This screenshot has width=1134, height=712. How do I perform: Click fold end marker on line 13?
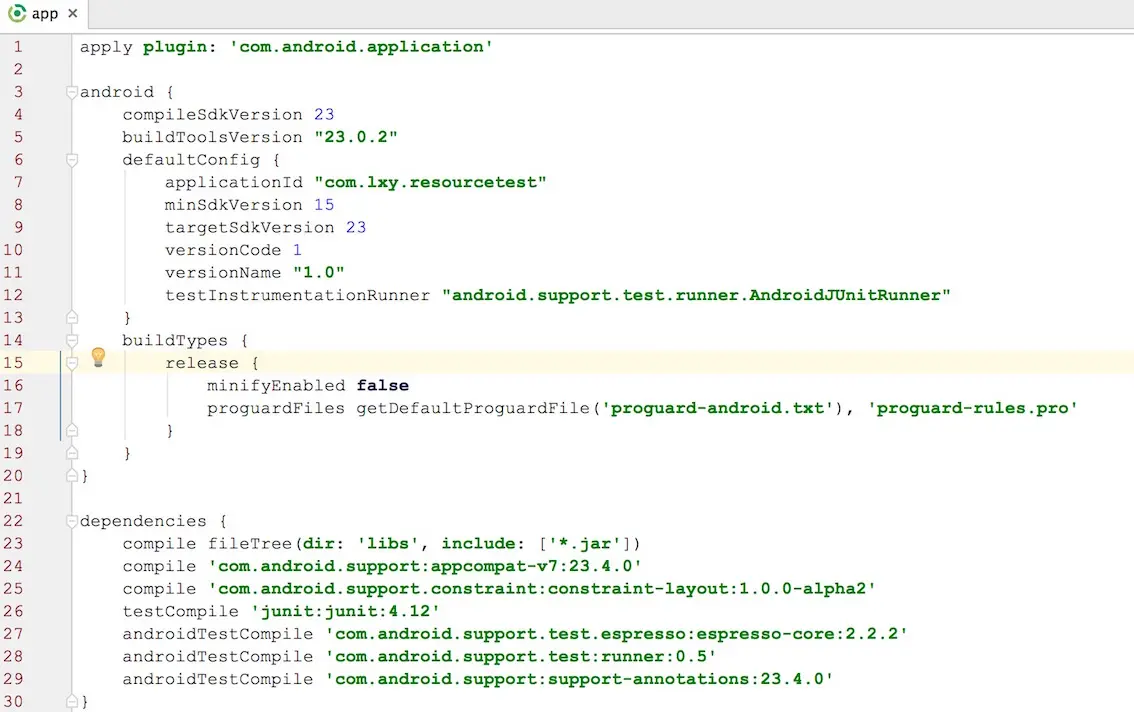(x=72, y=318)
